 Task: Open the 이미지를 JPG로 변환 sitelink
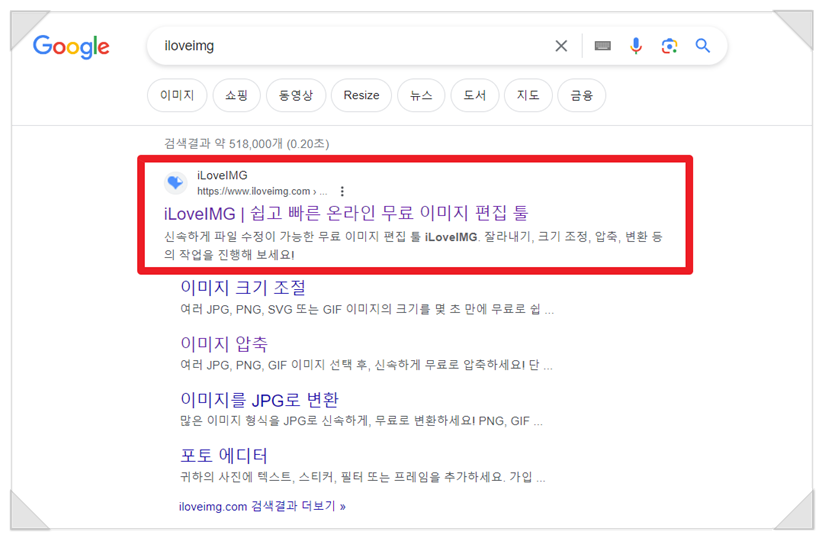[x=260, y=400]
